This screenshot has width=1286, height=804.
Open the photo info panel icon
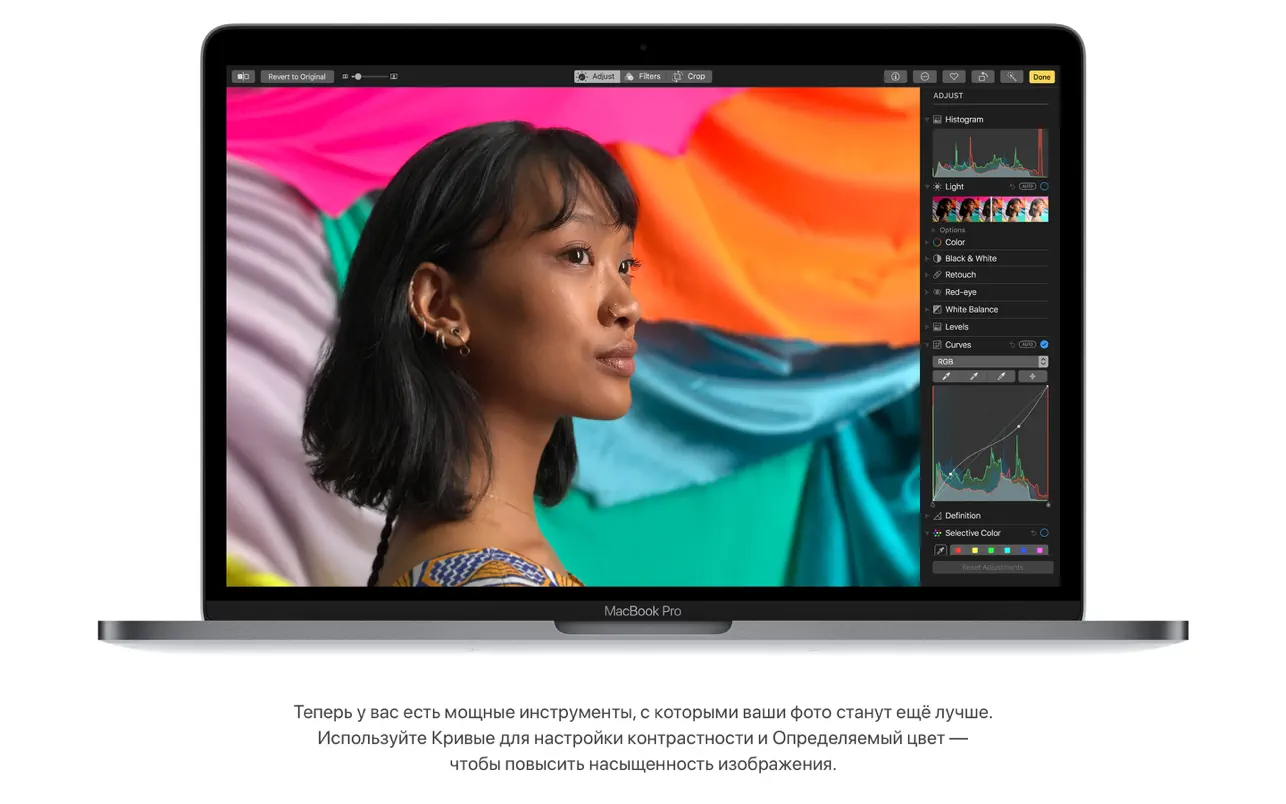pos(895,76)
